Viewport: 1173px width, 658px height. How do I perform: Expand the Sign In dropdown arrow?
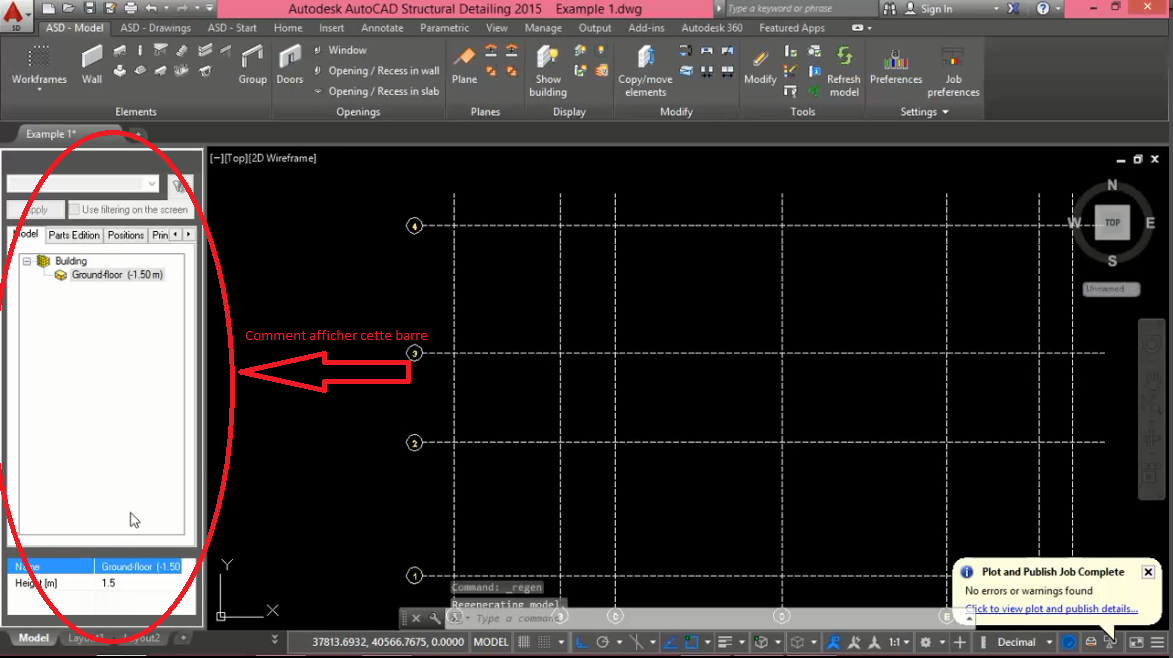[x=996, y=9]
